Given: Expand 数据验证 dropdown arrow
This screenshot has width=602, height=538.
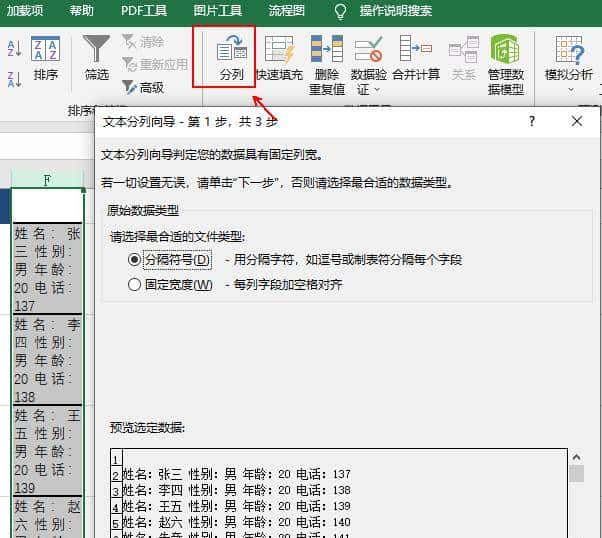Looking at the screenshot, I should (x=377, y=90).
